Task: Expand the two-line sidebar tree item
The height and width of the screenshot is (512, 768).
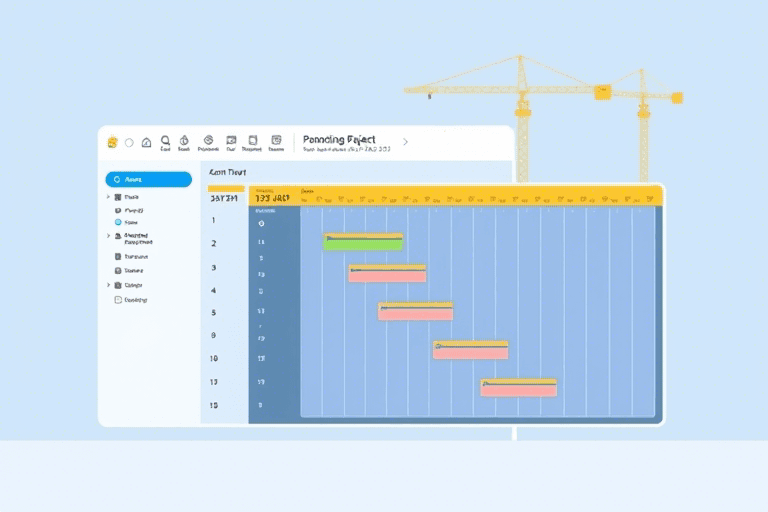Action: [x=108, y=237]
